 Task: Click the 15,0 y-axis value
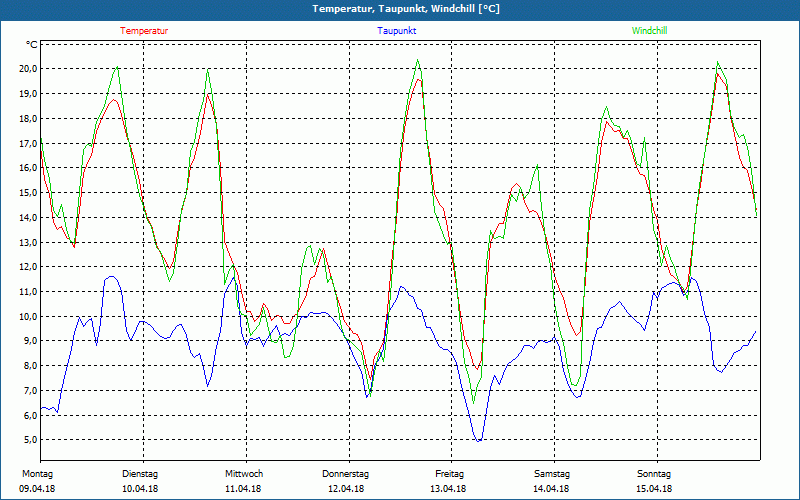coord(29,192)
